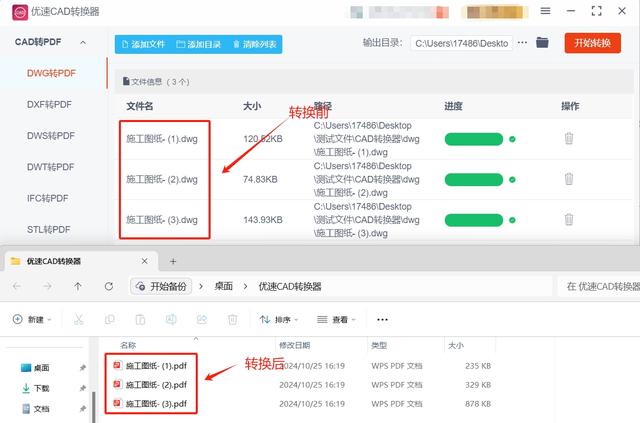The width and height of the screenshot is (640, 423).
Task: Refresh the Explorer folder view
Action: click(109, 287)
